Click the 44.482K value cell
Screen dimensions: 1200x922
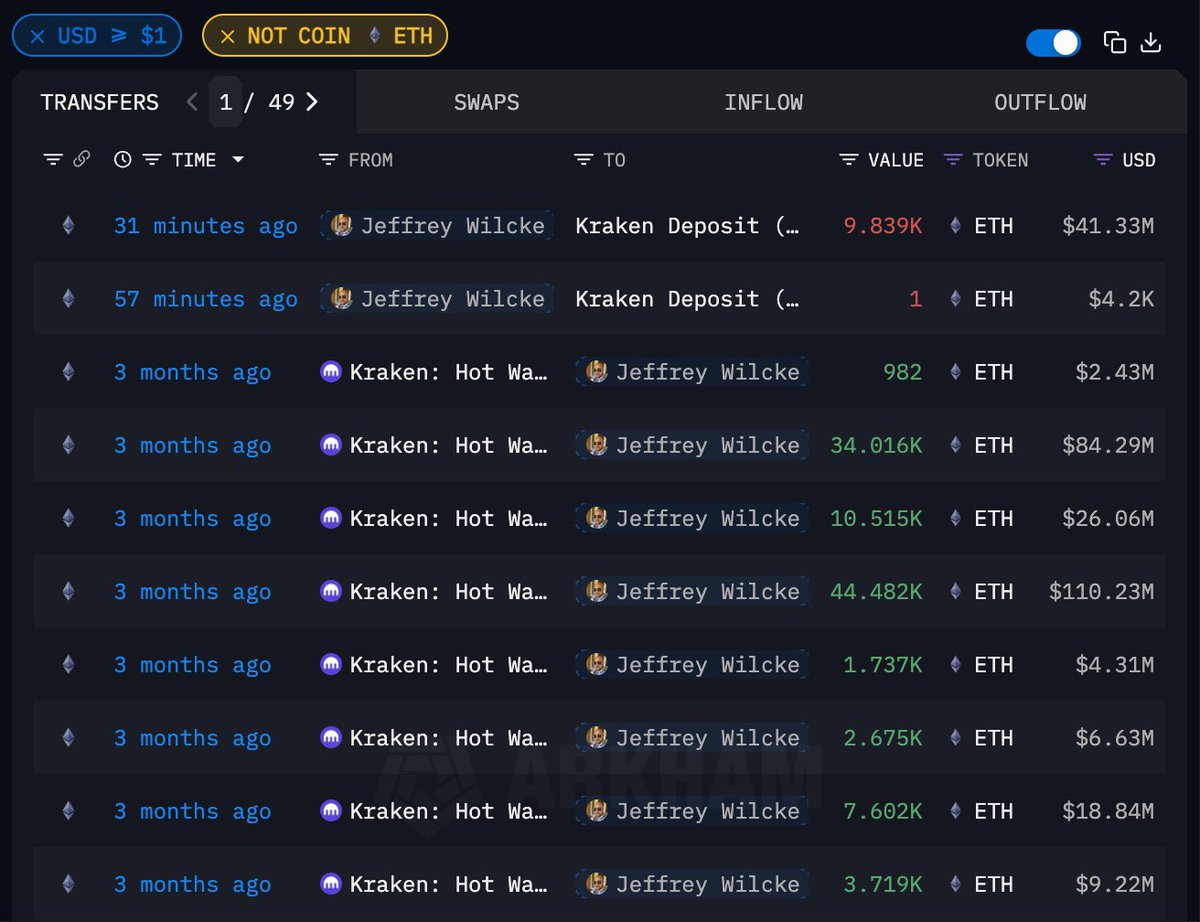tap(876, 591)
